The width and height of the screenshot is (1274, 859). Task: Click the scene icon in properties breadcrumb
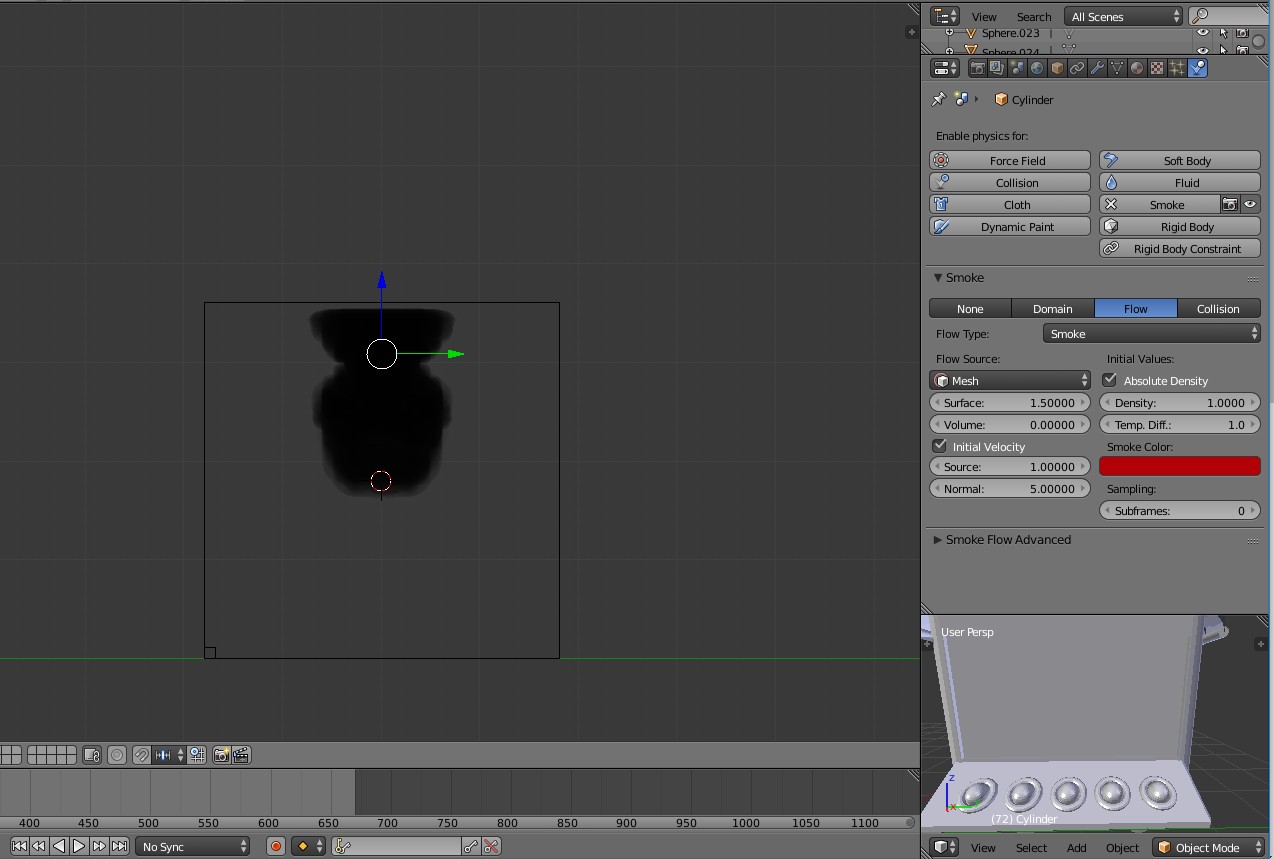(x=961, y=99)
